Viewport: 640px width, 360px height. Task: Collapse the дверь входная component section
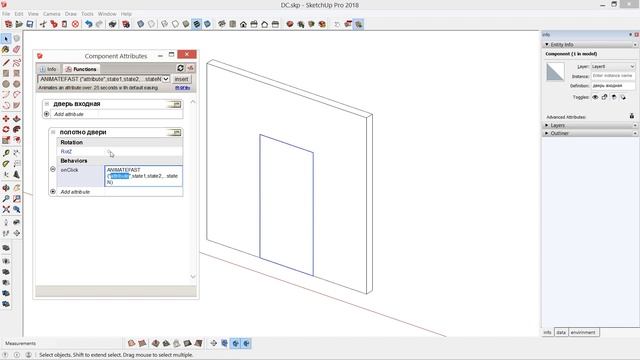pos(47,104)
